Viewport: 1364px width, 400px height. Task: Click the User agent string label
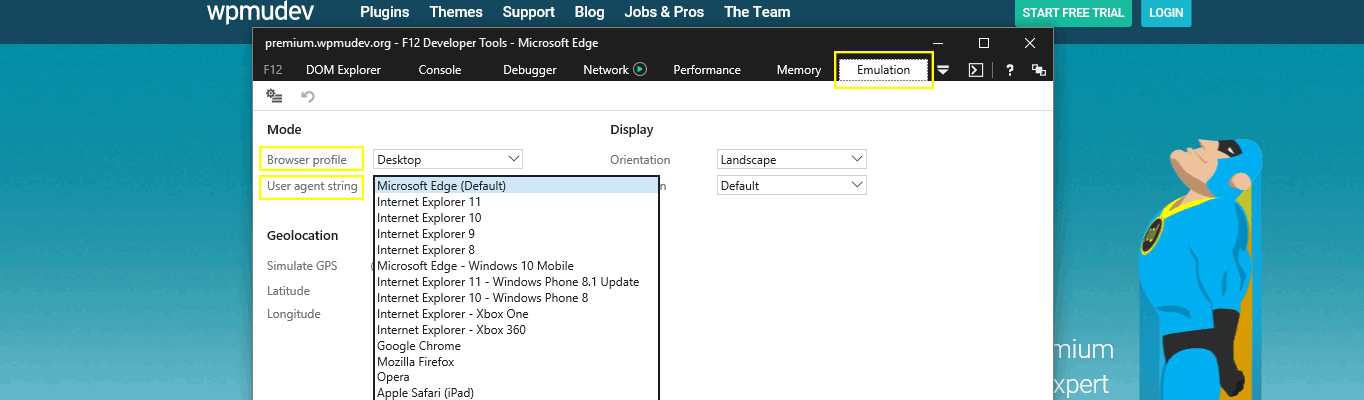pos(312,186)
